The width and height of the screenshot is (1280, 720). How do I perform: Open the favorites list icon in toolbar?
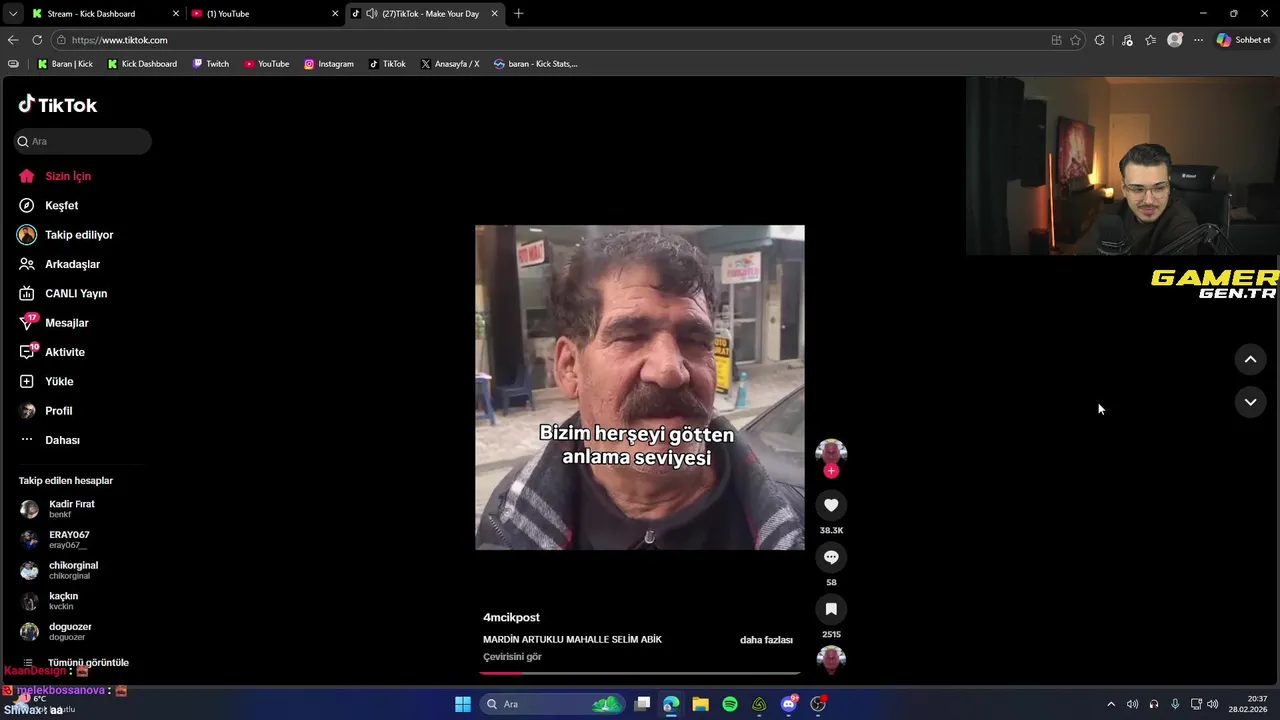pyautogui.click(x=1151, y=40)
